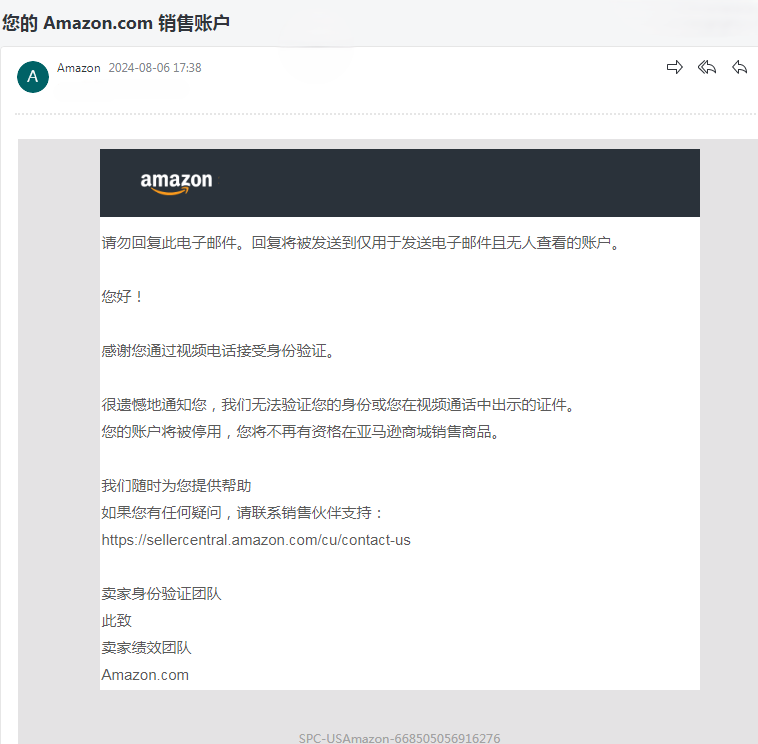
Task: Click the 请勿回复此电子邮件 notice line
Action: coord(361,243)
